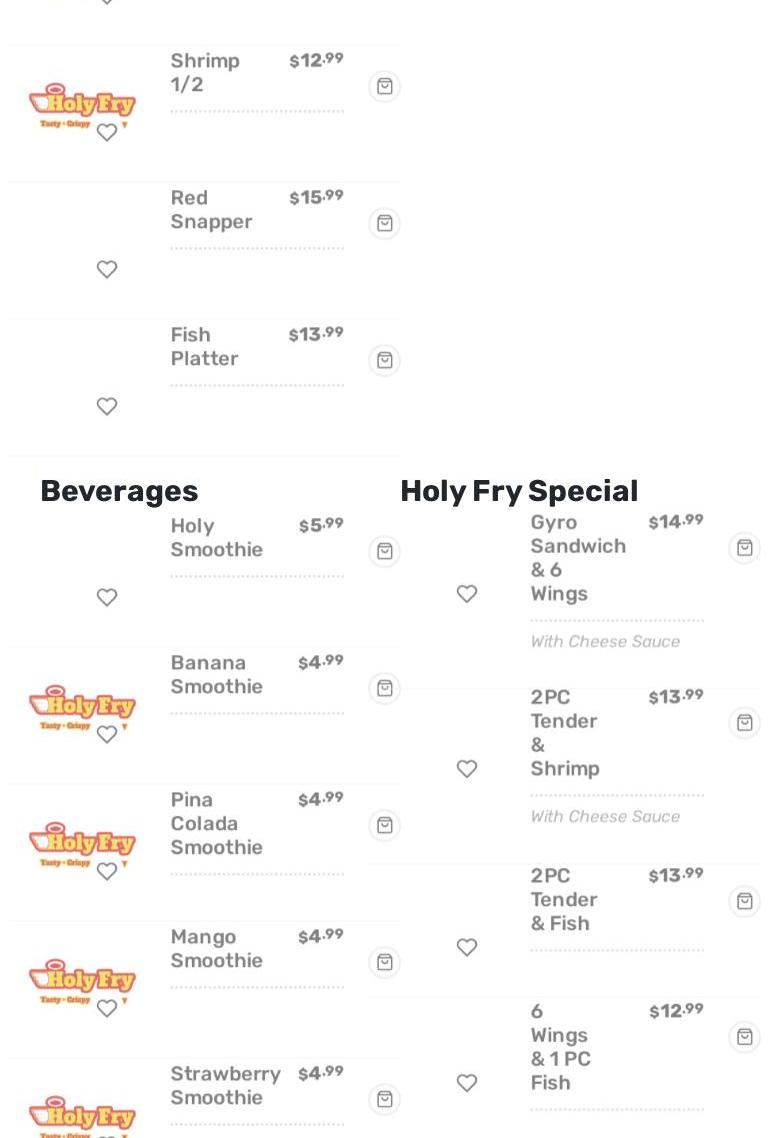
Task: Add 2PC Tender & Shrimp to cart
Action: pyautogui.click(x=744, y=724)
